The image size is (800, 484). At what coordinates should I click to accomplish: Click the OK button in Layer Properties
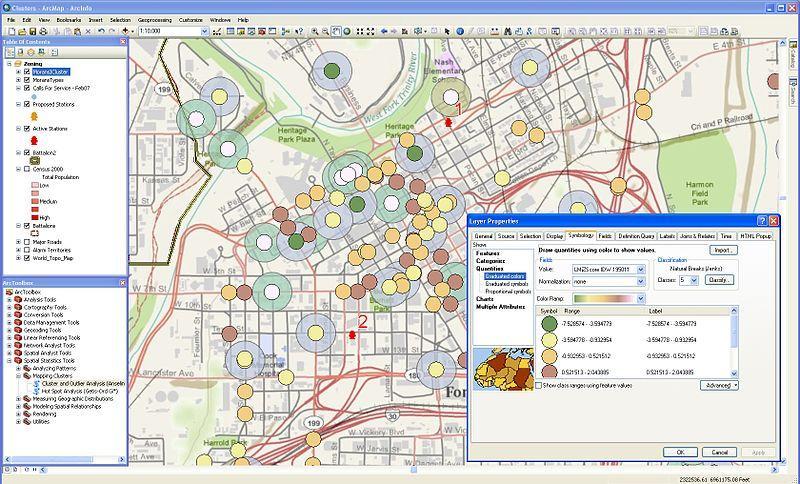[x=680, y=452]
